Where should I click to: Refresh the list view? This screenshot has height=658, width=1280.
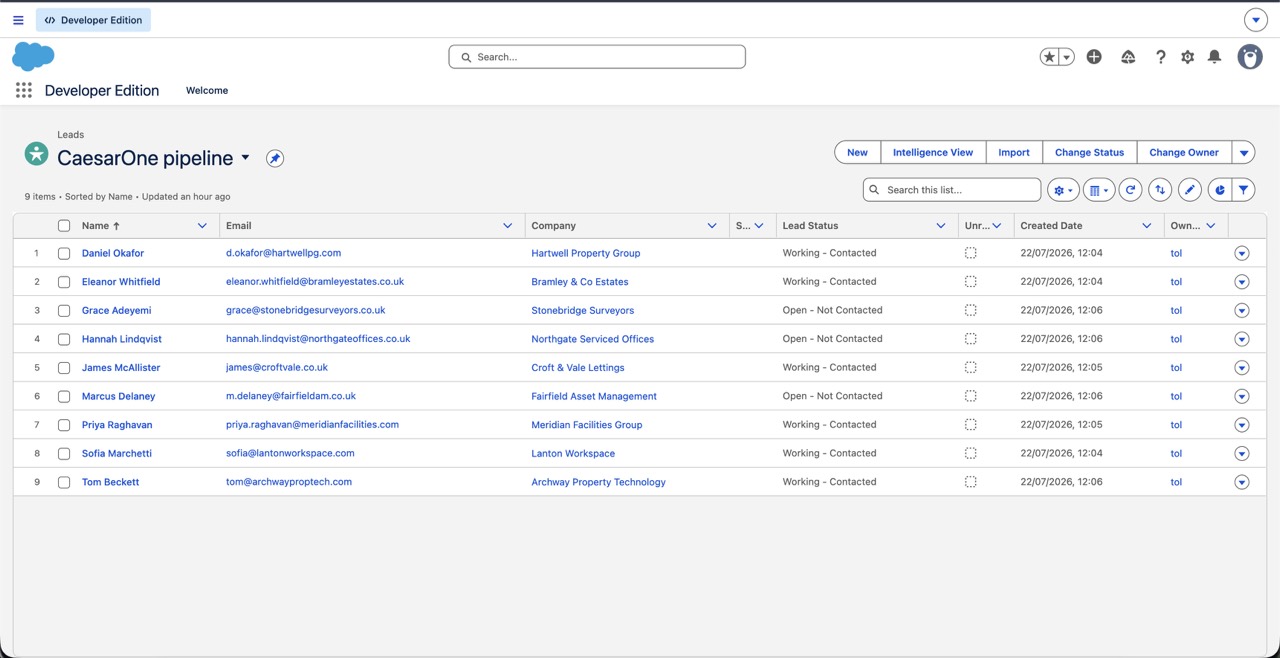(1130, 190)
